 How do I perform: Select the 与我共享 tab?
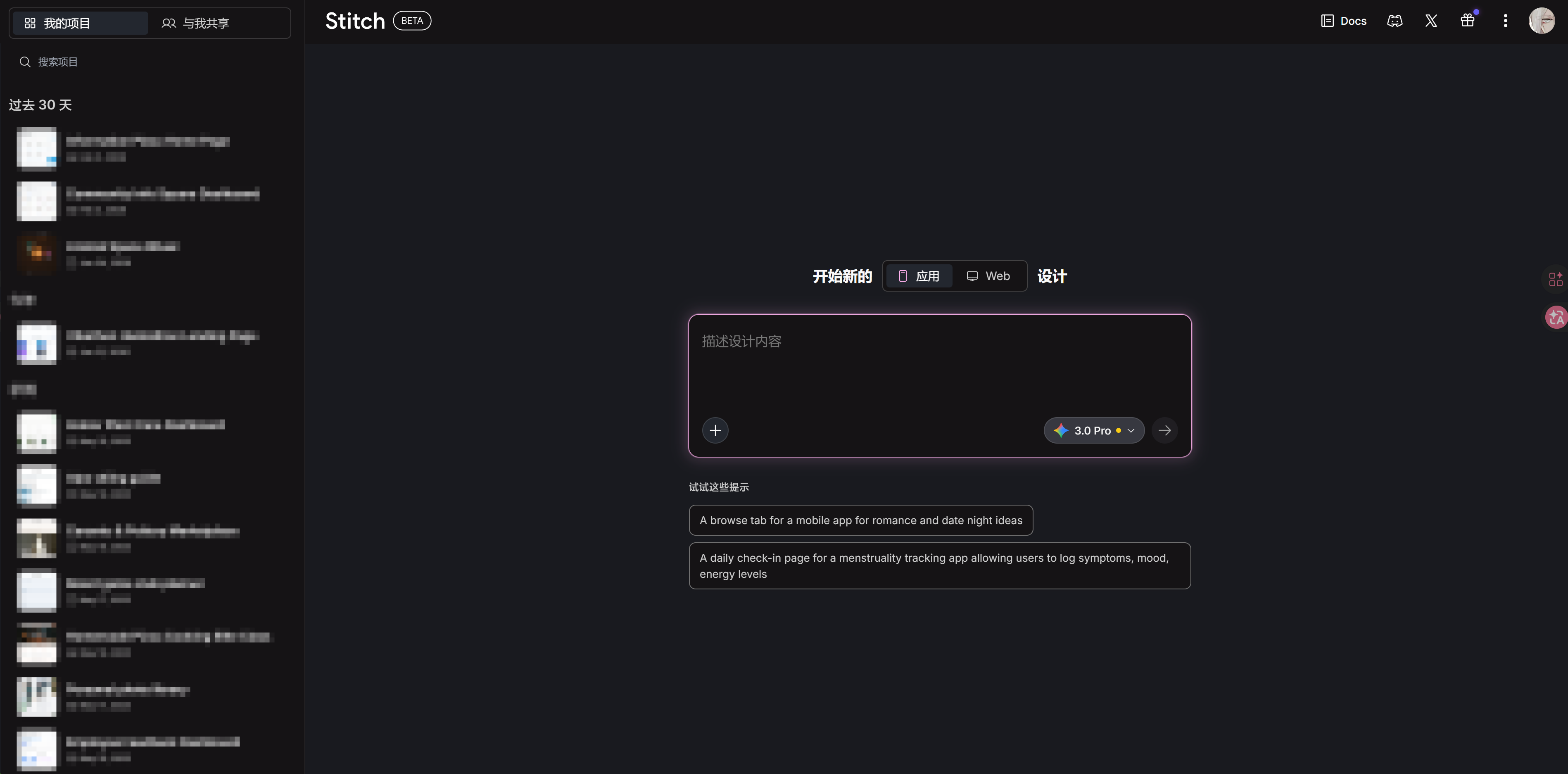(195, 23)
